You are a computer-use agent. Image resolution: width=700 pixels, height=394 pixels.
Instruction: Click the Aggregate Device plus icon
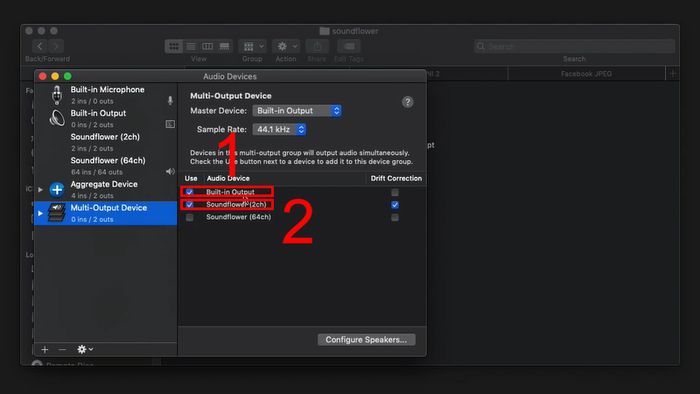pyautogui.click(x=57, y=190)
